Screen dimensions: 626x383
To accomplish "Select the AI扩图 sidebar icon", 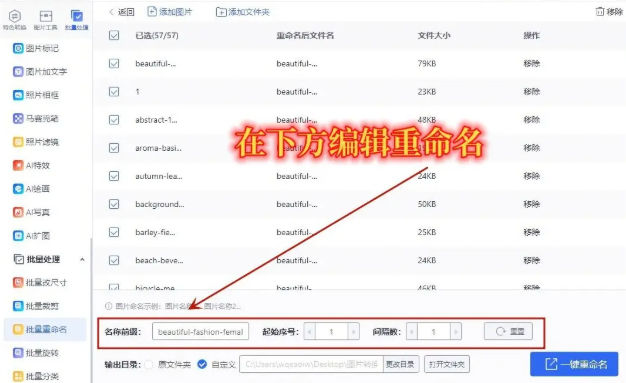I will coord(18,236).
